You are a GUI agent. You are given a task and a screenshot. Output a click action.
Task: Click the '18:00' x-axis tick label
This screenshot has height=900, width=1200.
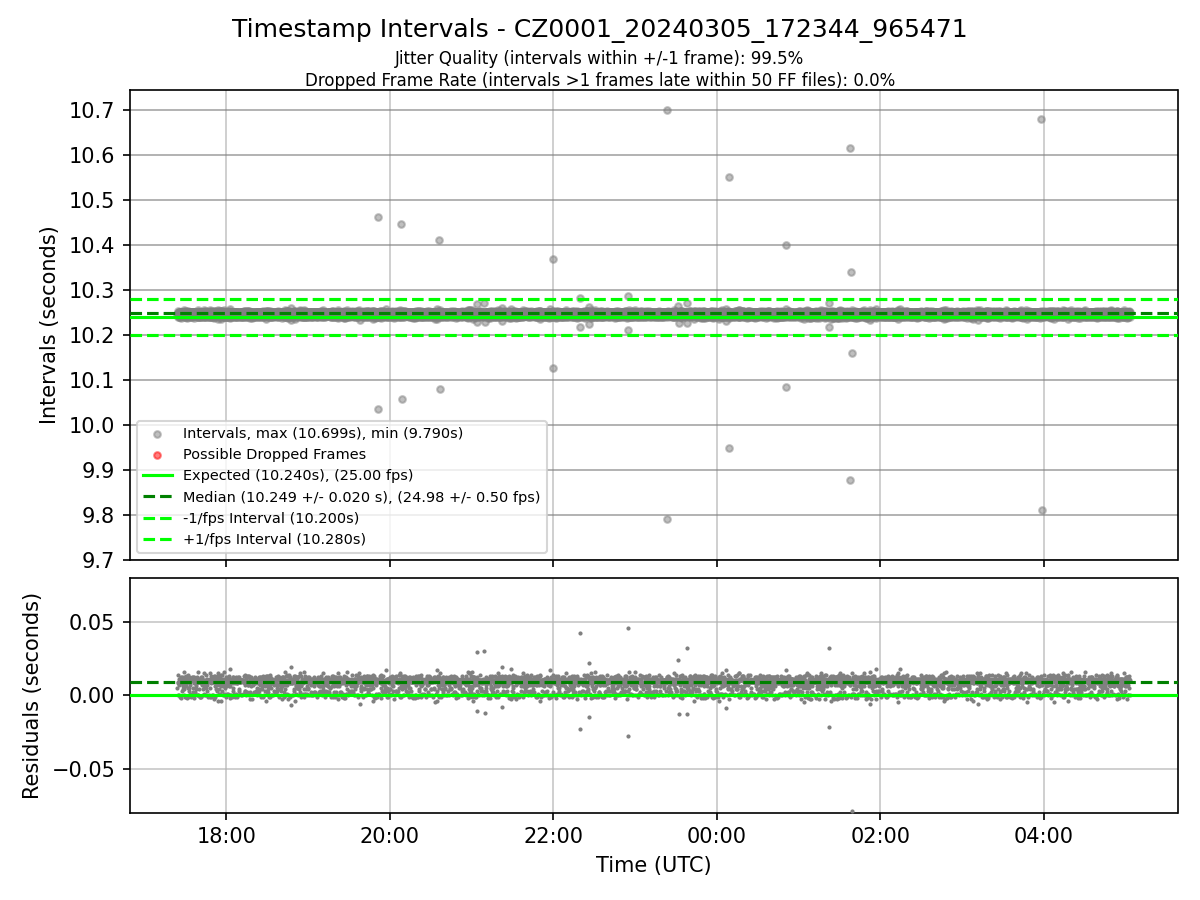pos(226,834)
